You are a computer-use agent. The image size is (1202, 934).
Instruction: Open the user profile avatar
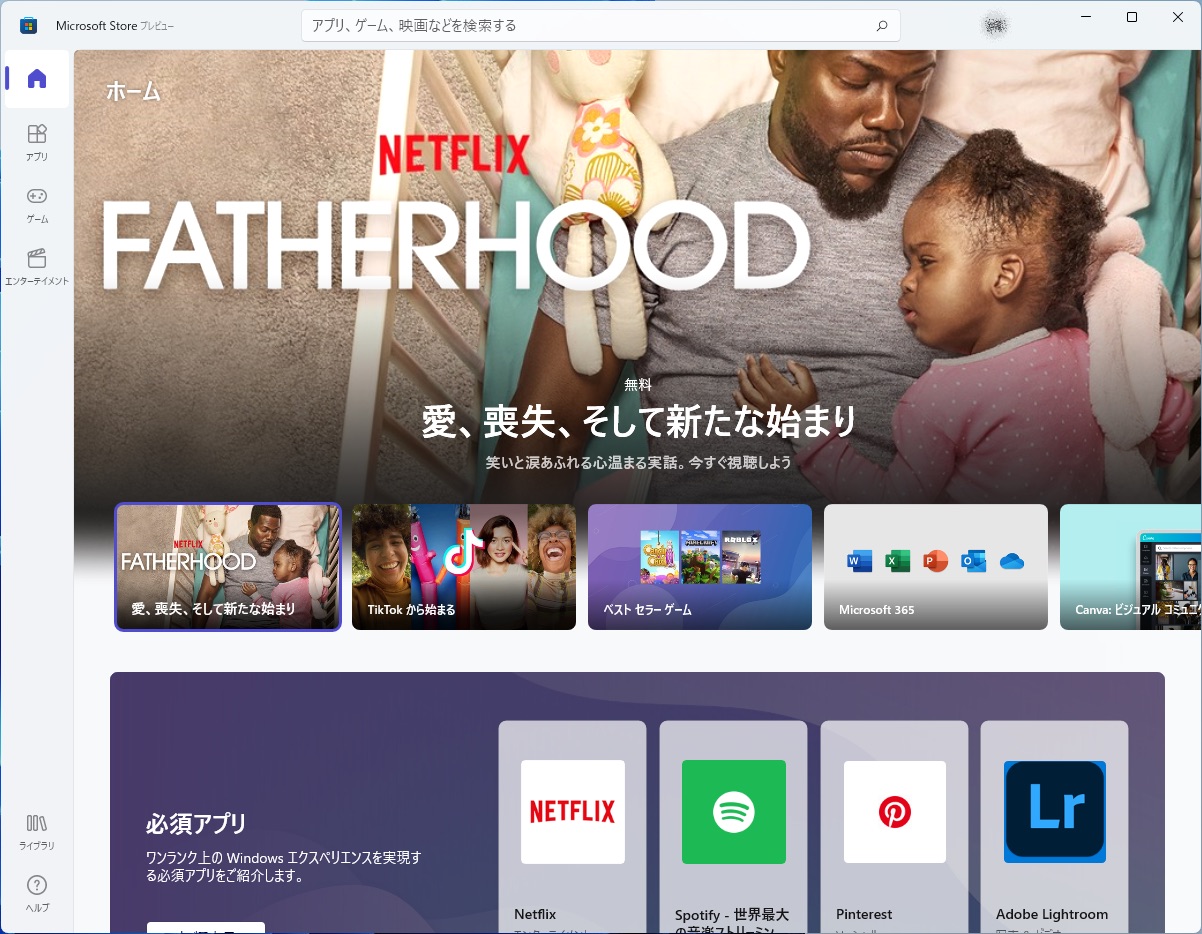point(994,25)
